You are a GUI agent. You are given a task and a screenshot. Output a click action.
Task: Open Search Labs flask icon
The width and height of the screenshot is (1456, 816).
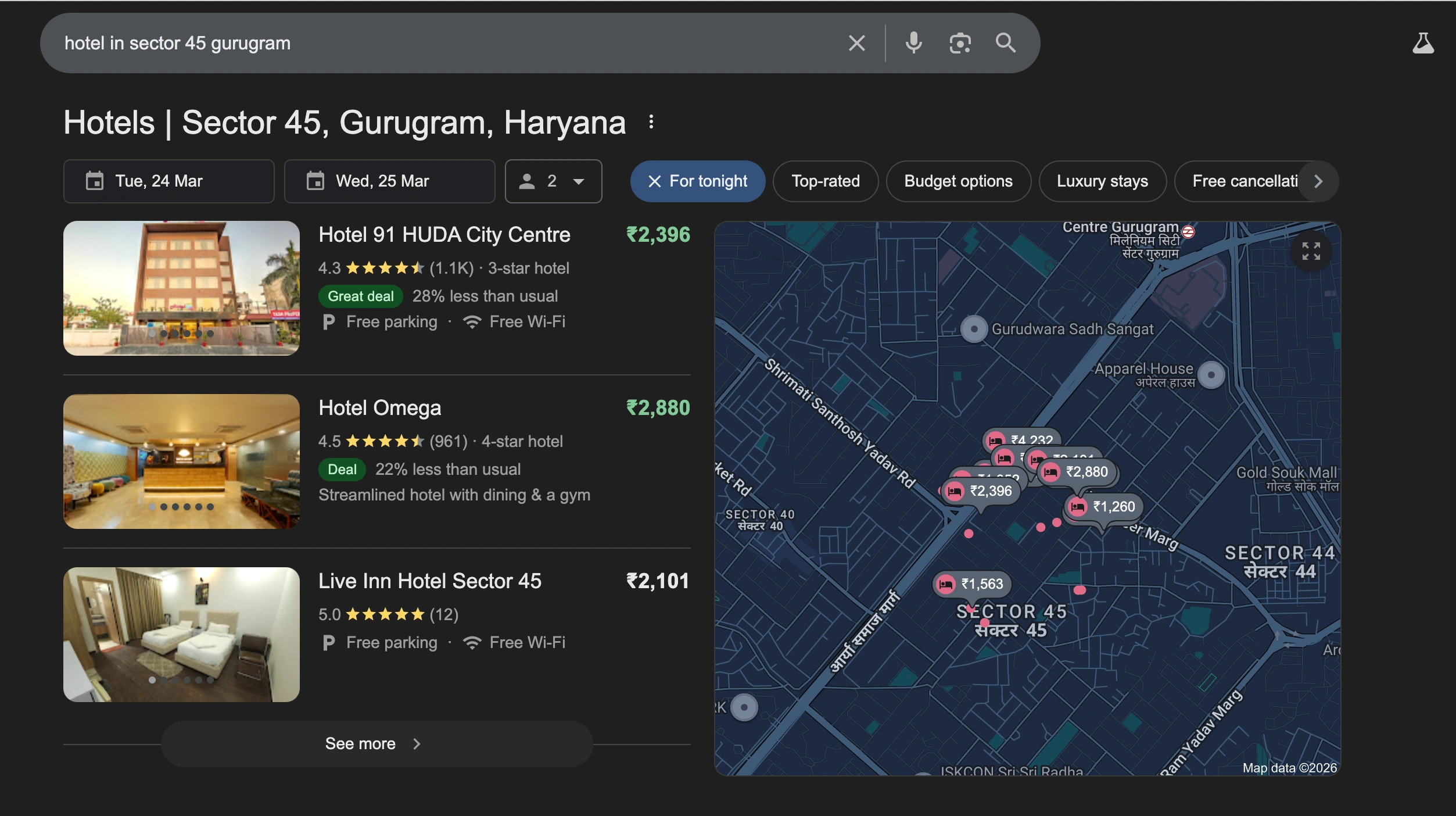[1423, 43]
